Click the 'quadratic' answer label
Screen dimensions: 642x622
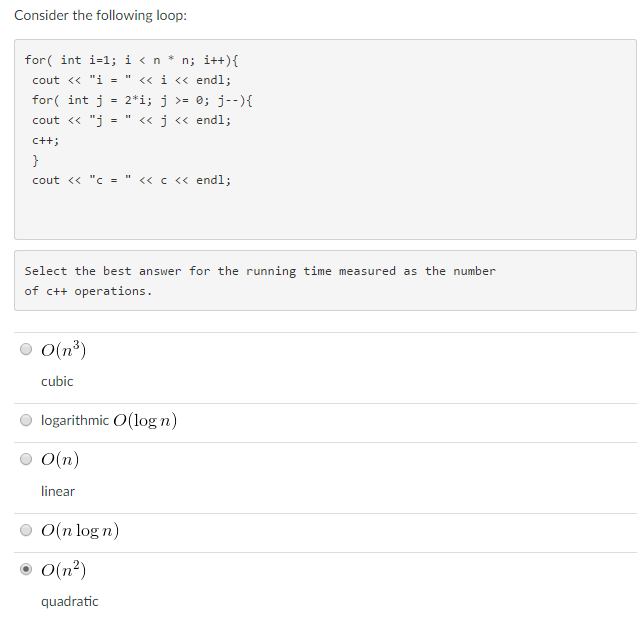point(70,601)
